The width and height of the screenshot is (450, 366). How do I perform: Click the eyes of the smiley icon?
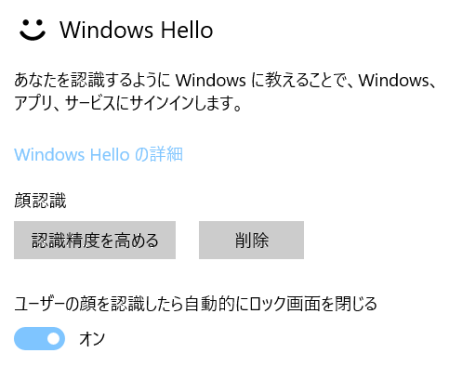point(32,23)
